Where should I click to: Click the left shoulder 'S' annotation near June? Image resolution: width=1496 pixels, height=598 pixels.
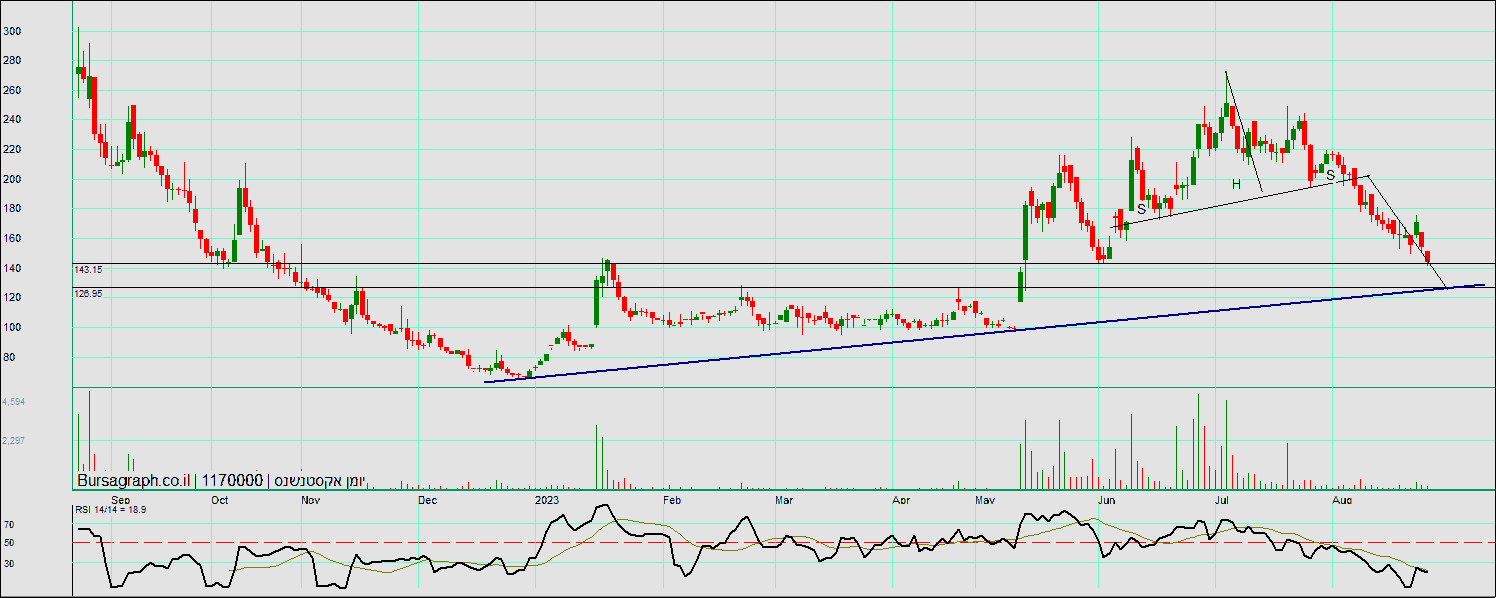tap(1141, 209)
